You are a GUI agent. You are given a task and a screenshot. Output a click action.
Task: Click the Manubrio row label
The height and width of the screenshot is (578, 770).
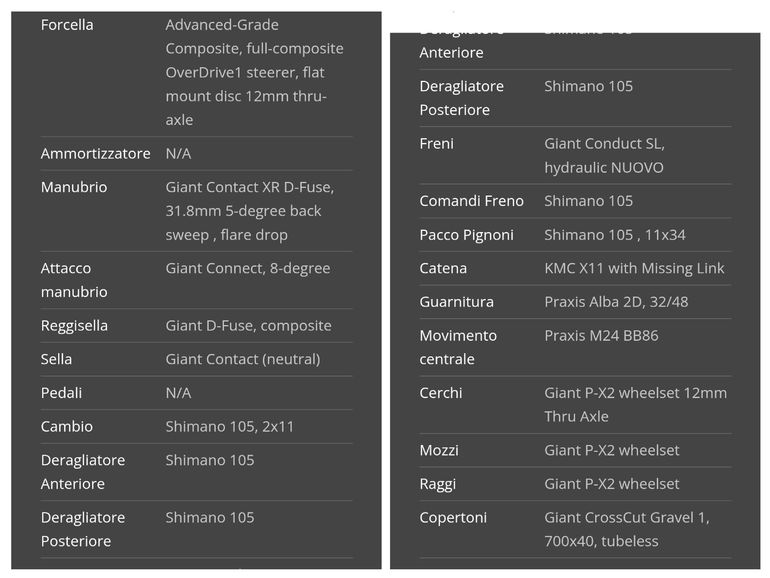click(x=74, y=187)
